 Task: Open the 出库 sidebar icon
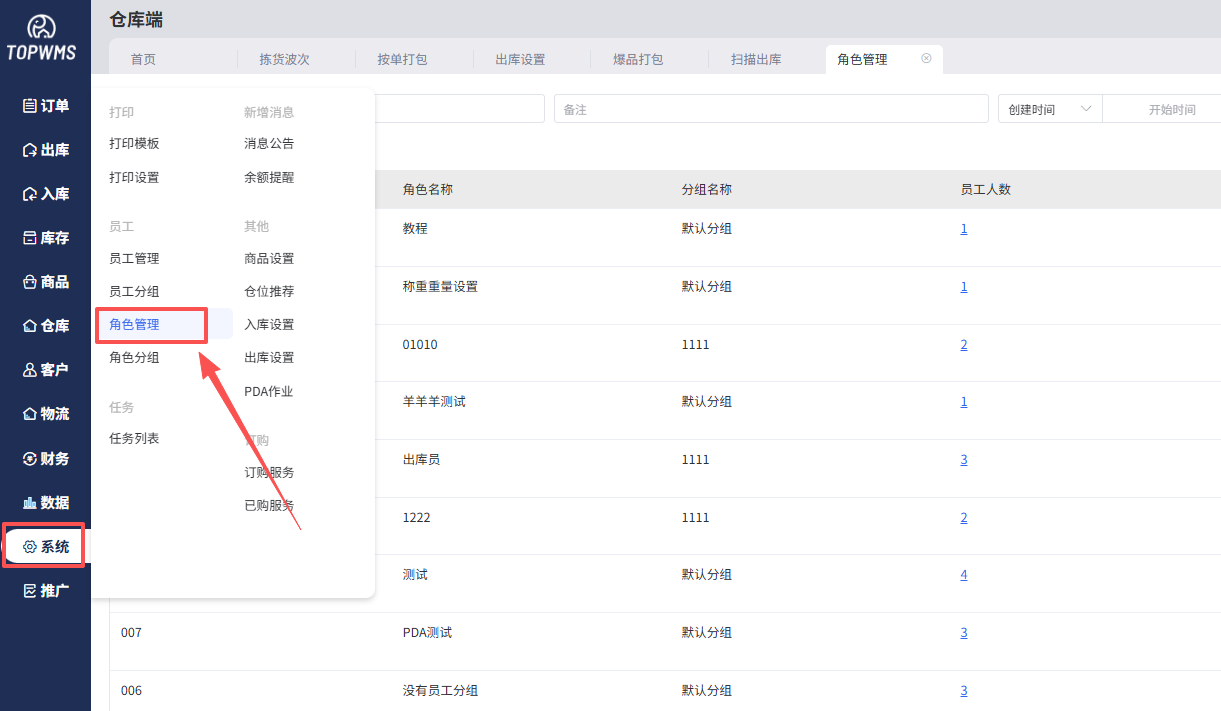pos(30,150)
